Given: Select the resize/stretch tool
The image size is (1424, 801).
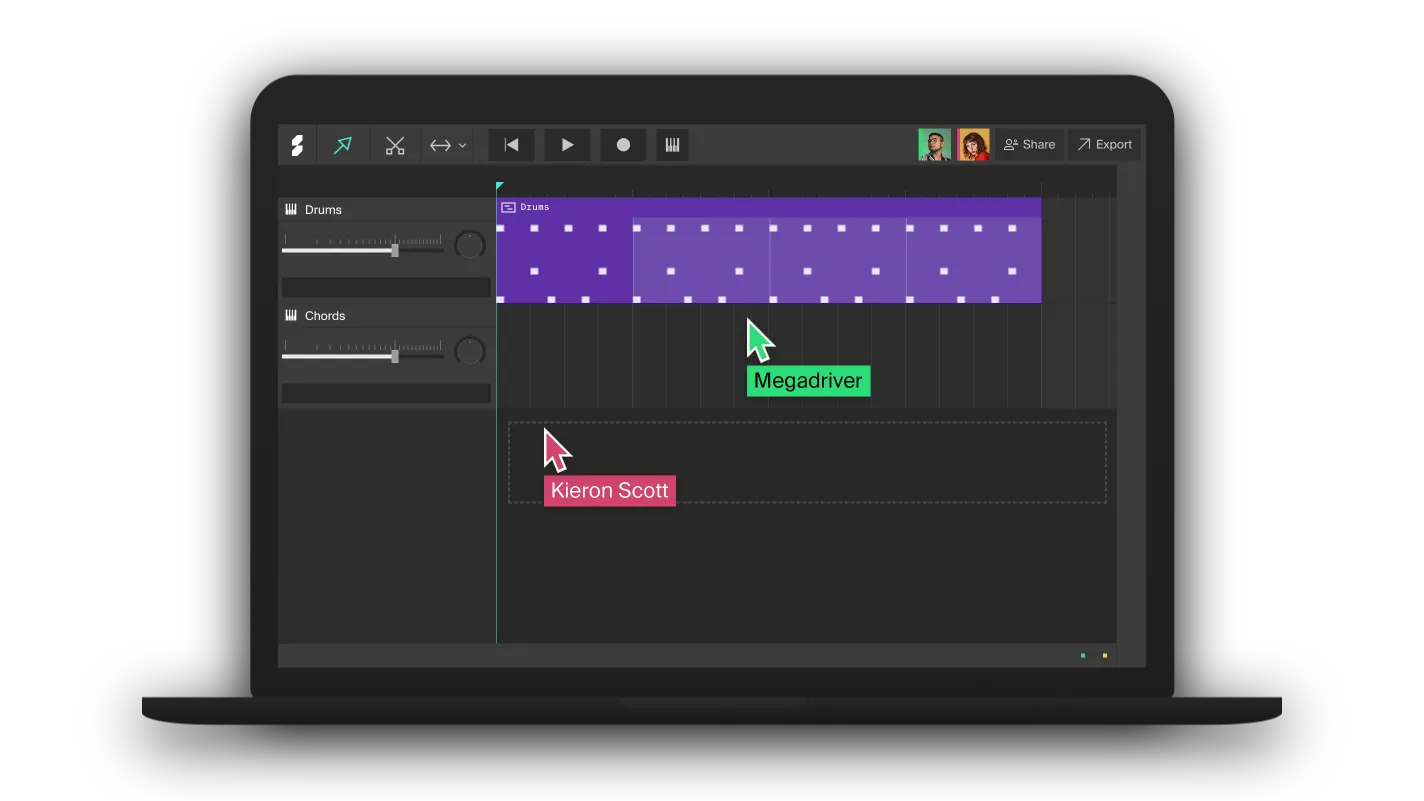Looking at the screenshot, I should pos(440,144).
